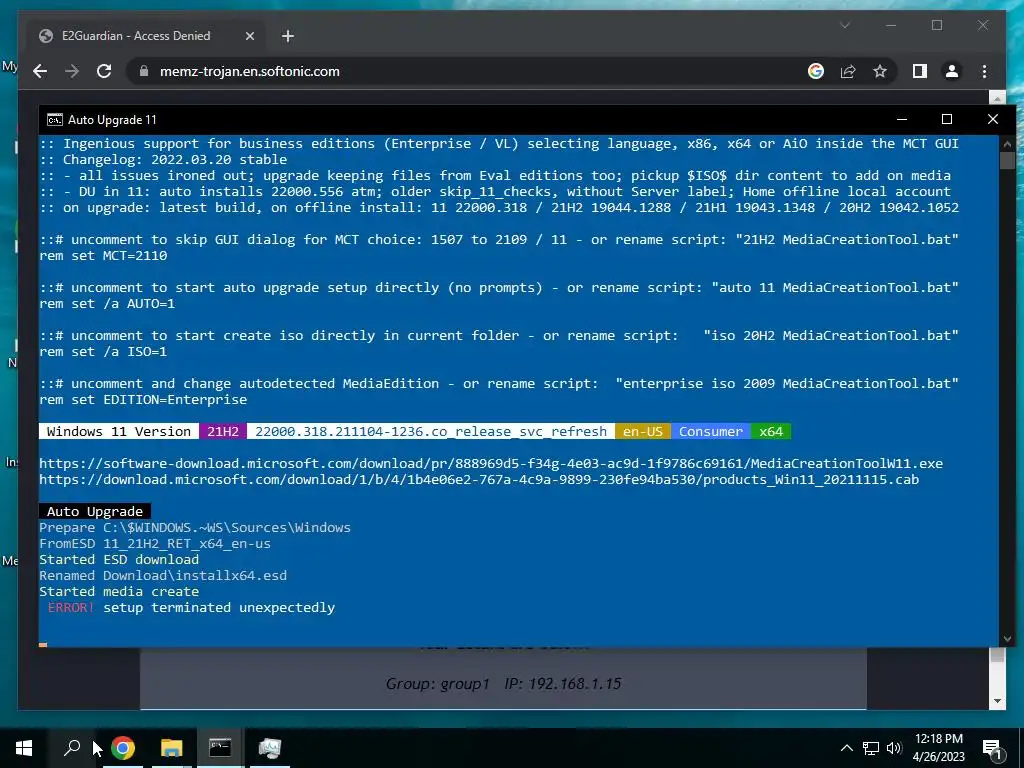1024x768 pixels.
Task: Open network status tray icon
Action: tap(871, 748)
